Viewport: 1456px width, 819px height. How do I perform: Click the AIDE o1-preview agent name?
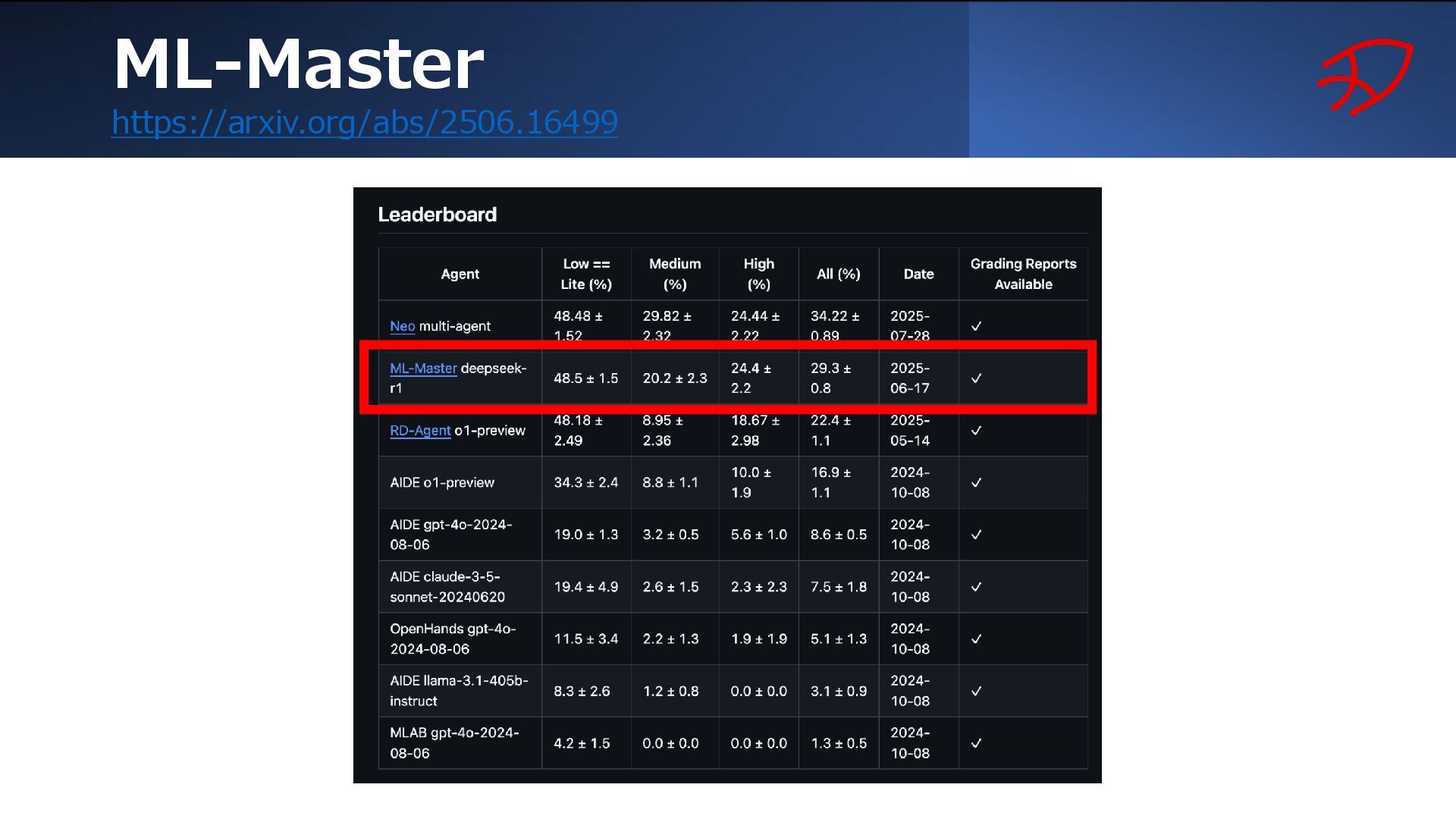point(442,482)
